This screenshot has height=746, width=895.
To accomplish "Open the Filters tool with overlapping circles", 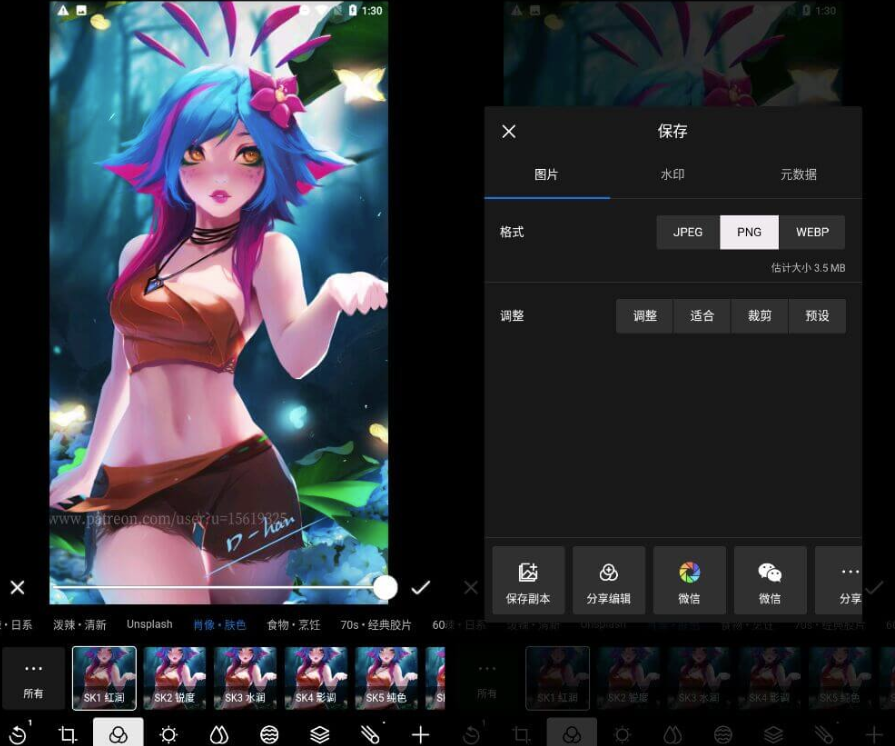I will [x=118, y=733].
